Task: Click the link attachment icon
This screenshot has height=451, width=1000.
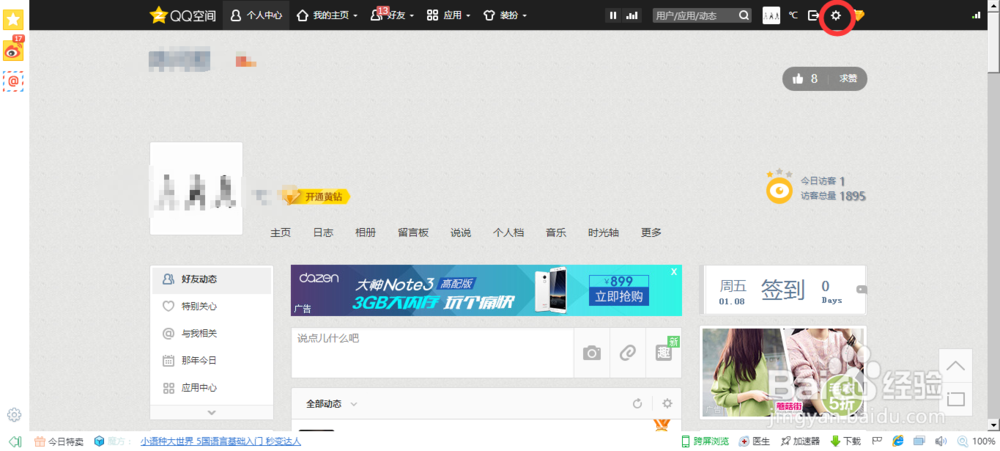Action: [x=628, y=353]
